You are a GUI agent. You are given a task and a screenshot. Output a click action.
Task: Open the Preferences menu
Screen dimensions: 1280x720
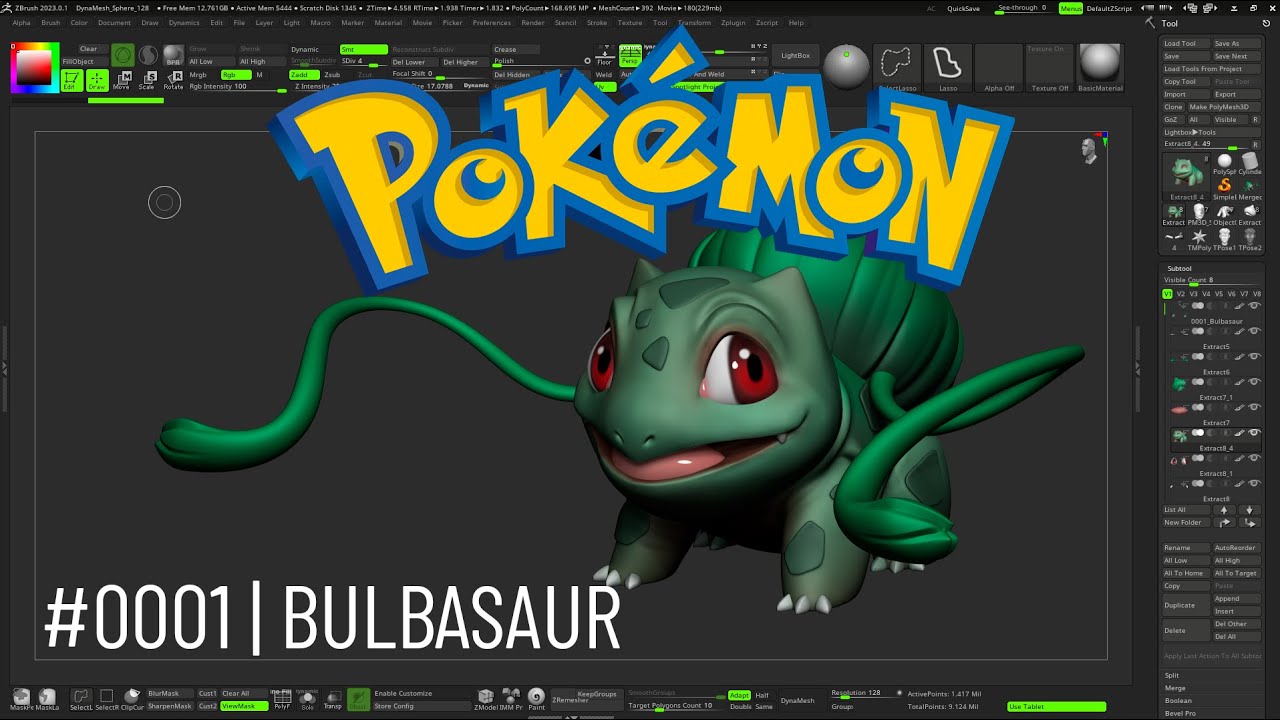tap(491, 22)
